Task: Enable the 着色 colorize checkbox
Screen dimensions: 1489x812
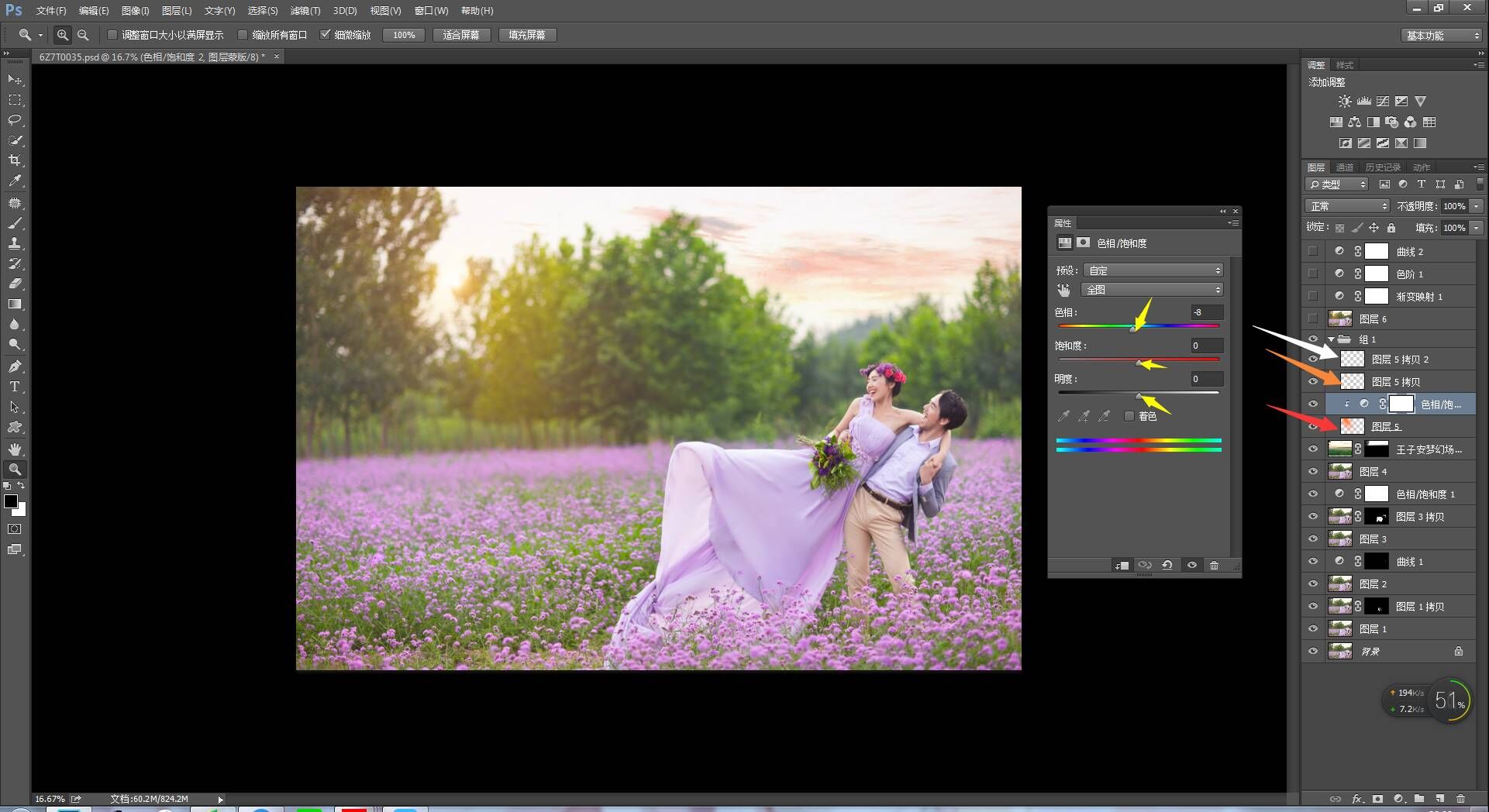Action: 1129,416
